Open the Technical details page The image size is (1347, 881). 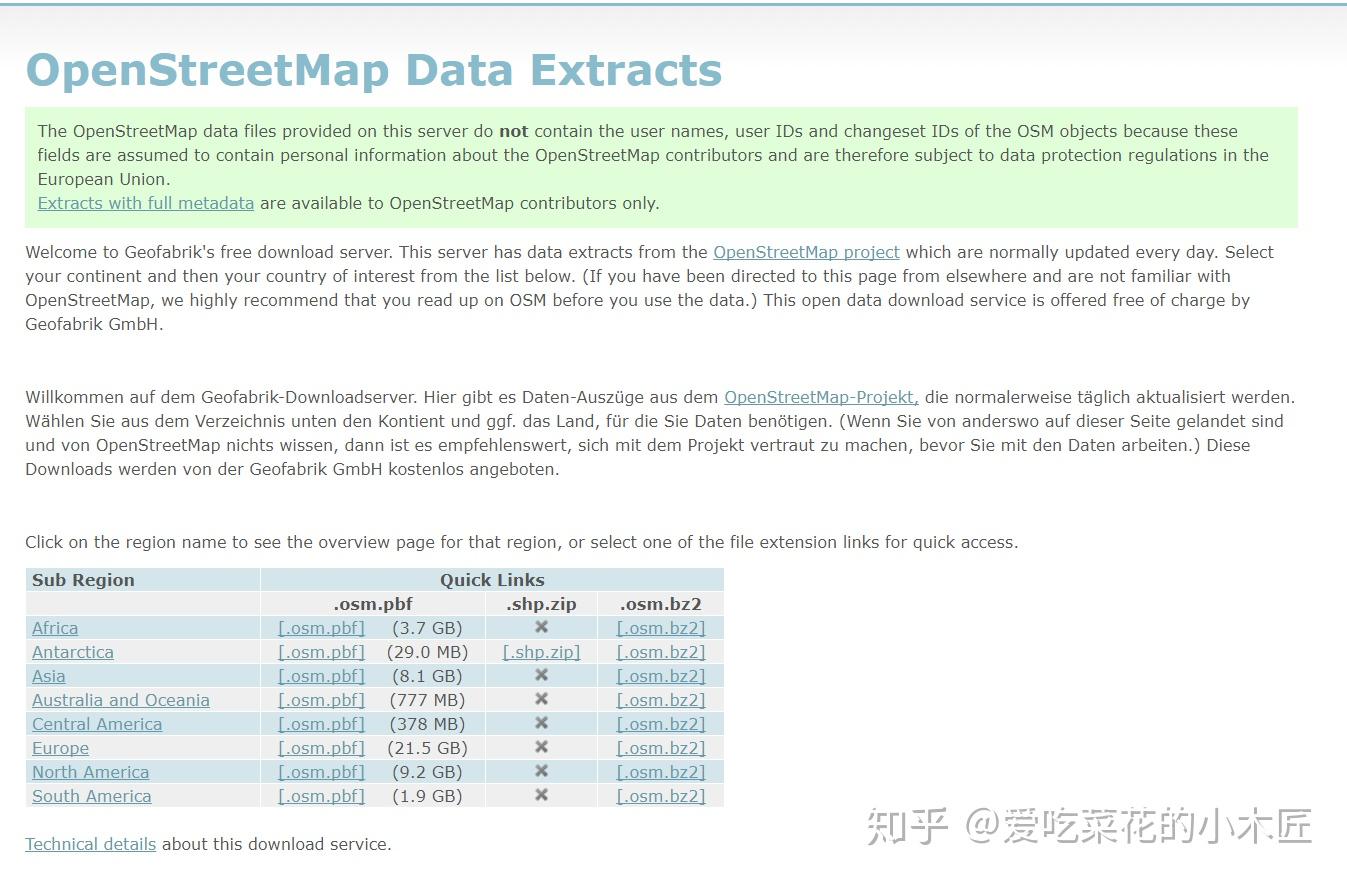click(x=90, y=844)
